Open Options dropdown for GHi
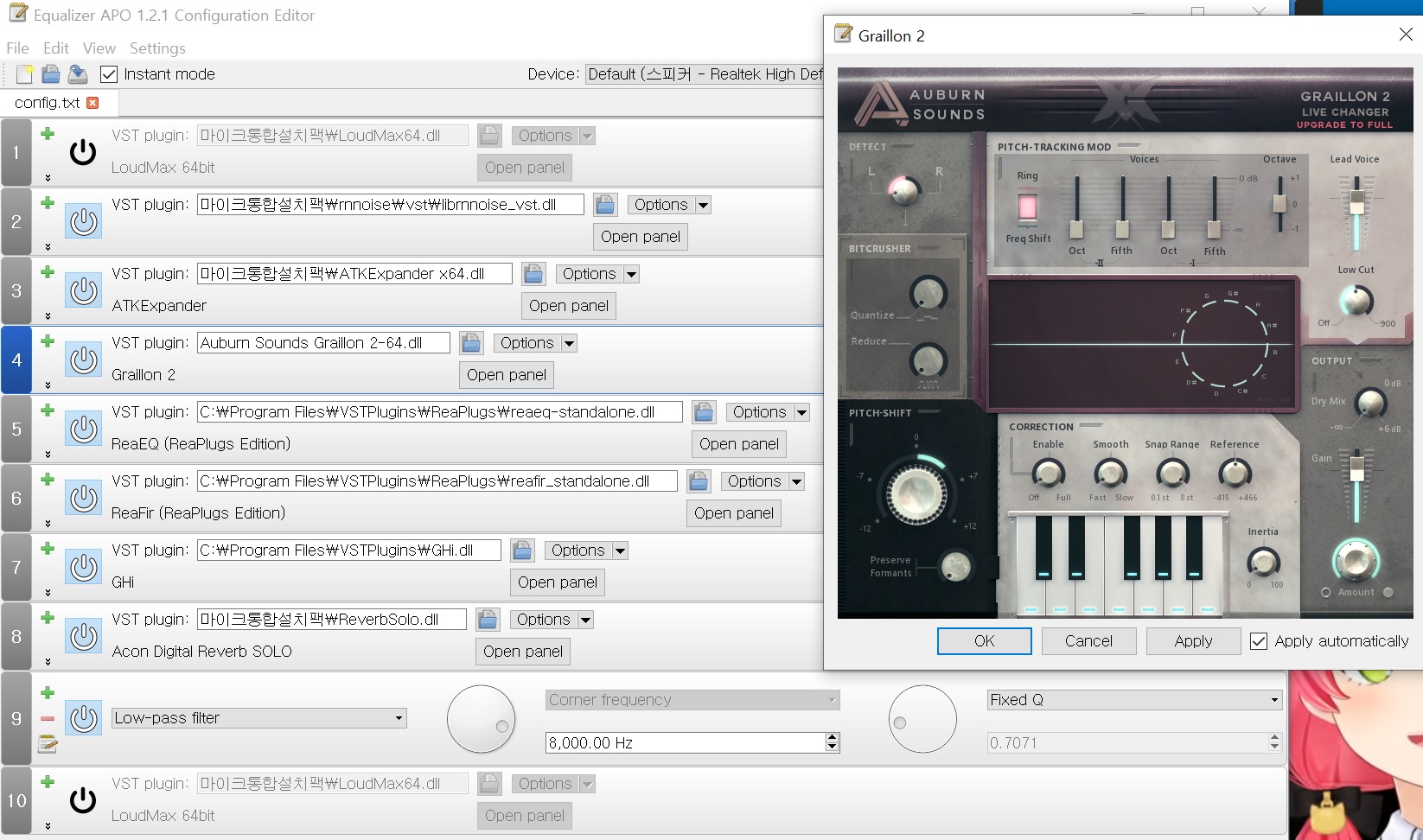Screen dimensions: 1423x840 point(586,550)
